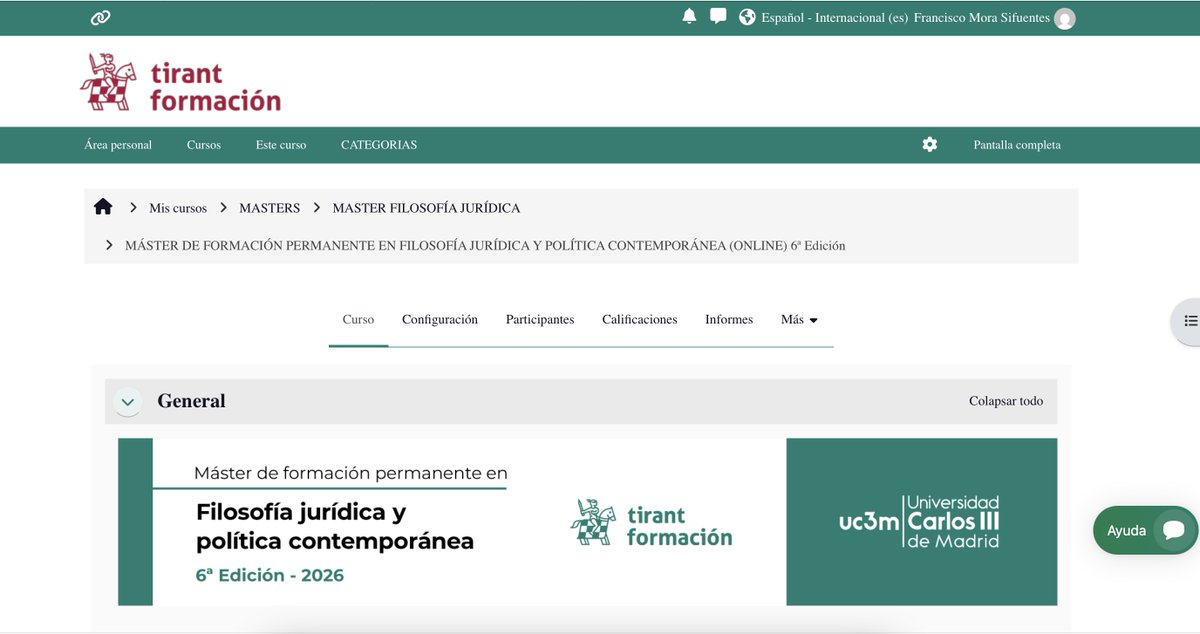This screenshot has height=634, width=1200.
Task: Open Mis cursos breadcrumb link
Action: click(178, 208)
